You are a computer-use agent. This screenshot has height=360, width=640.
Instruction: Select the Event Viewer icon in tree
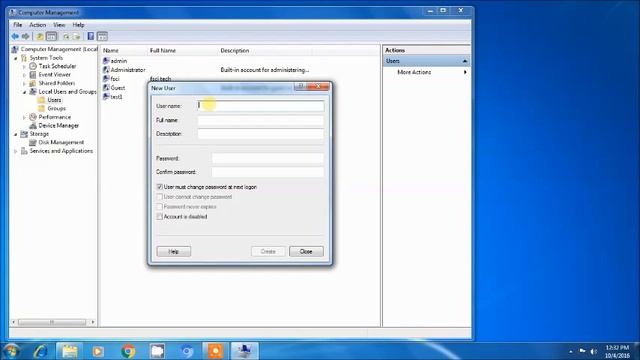click(33, 75)
